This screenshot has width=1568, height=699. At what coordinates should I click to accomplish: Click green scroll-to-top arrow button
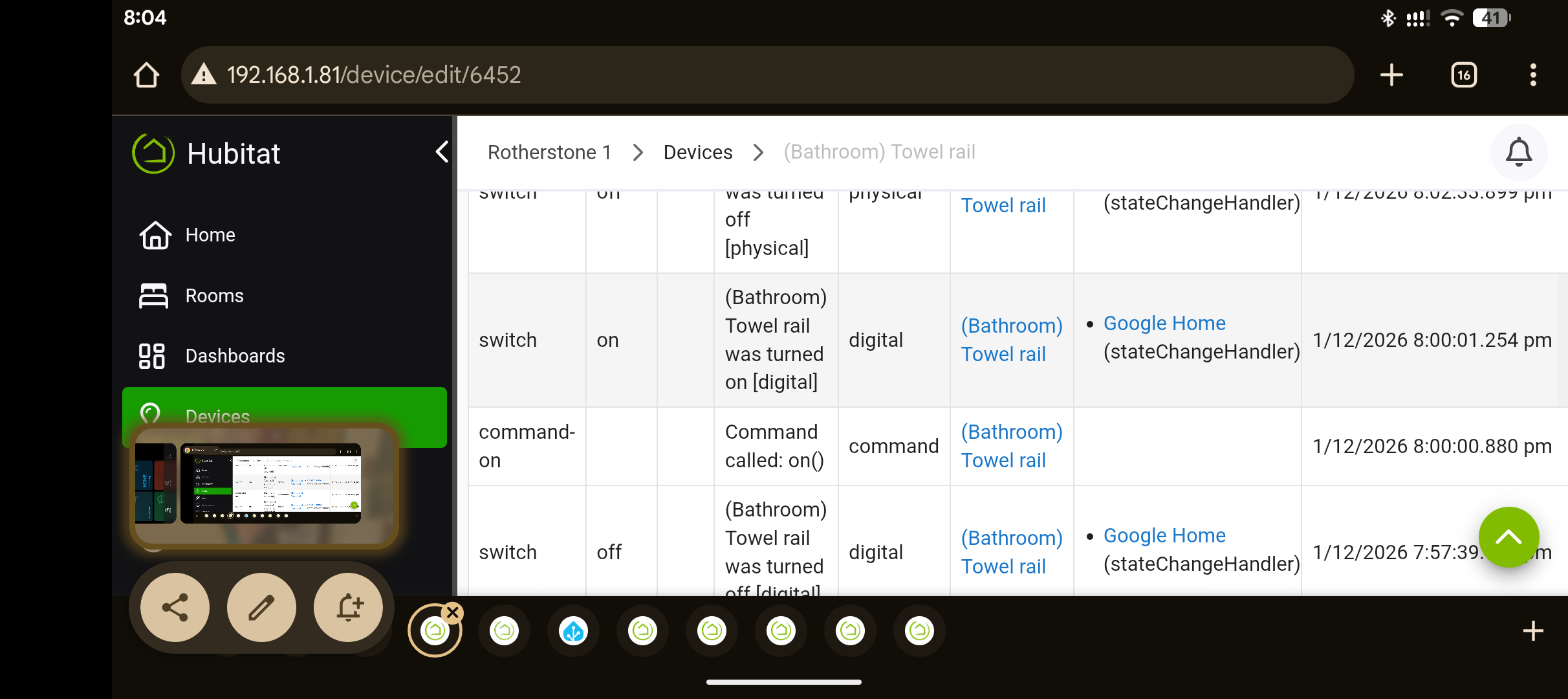[x=1508, y=537]
